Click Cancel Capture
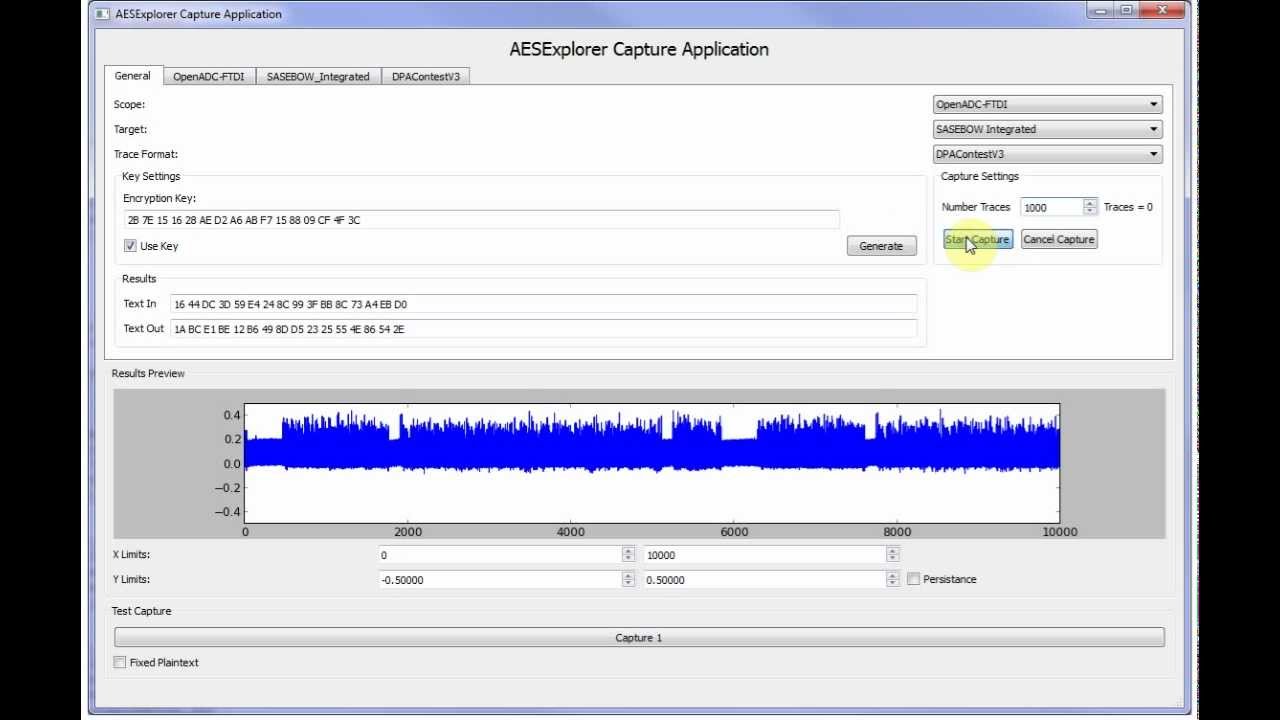This screenshot has width=1280, height=720. pyautogui.click(x=1059, y=239)
